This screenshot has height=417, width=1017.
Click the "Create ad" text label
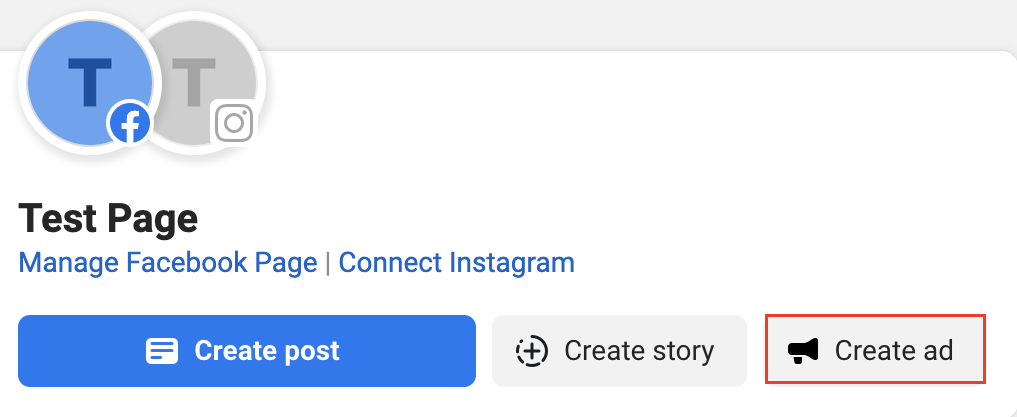(x=894, y=351)
